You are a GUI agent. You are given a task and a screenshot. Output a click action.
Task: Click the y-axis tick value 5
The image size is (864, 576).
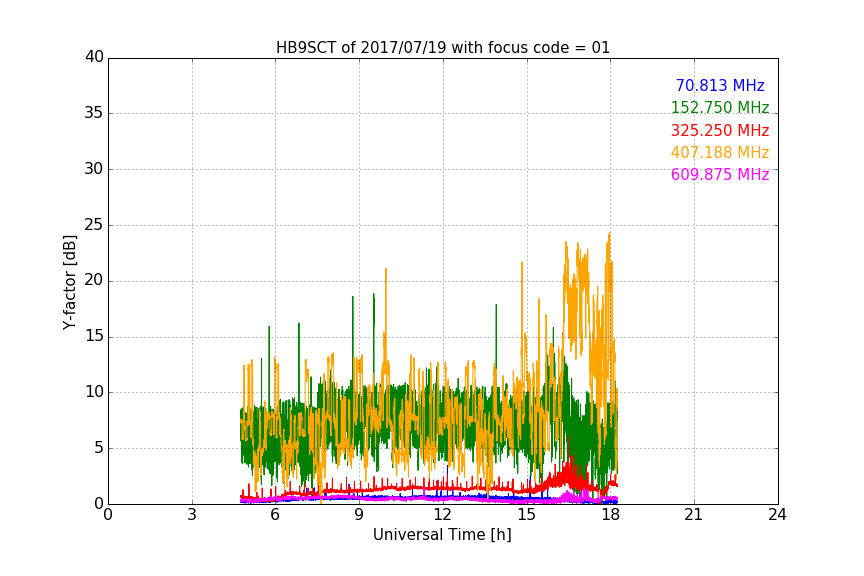coord(99,448)
